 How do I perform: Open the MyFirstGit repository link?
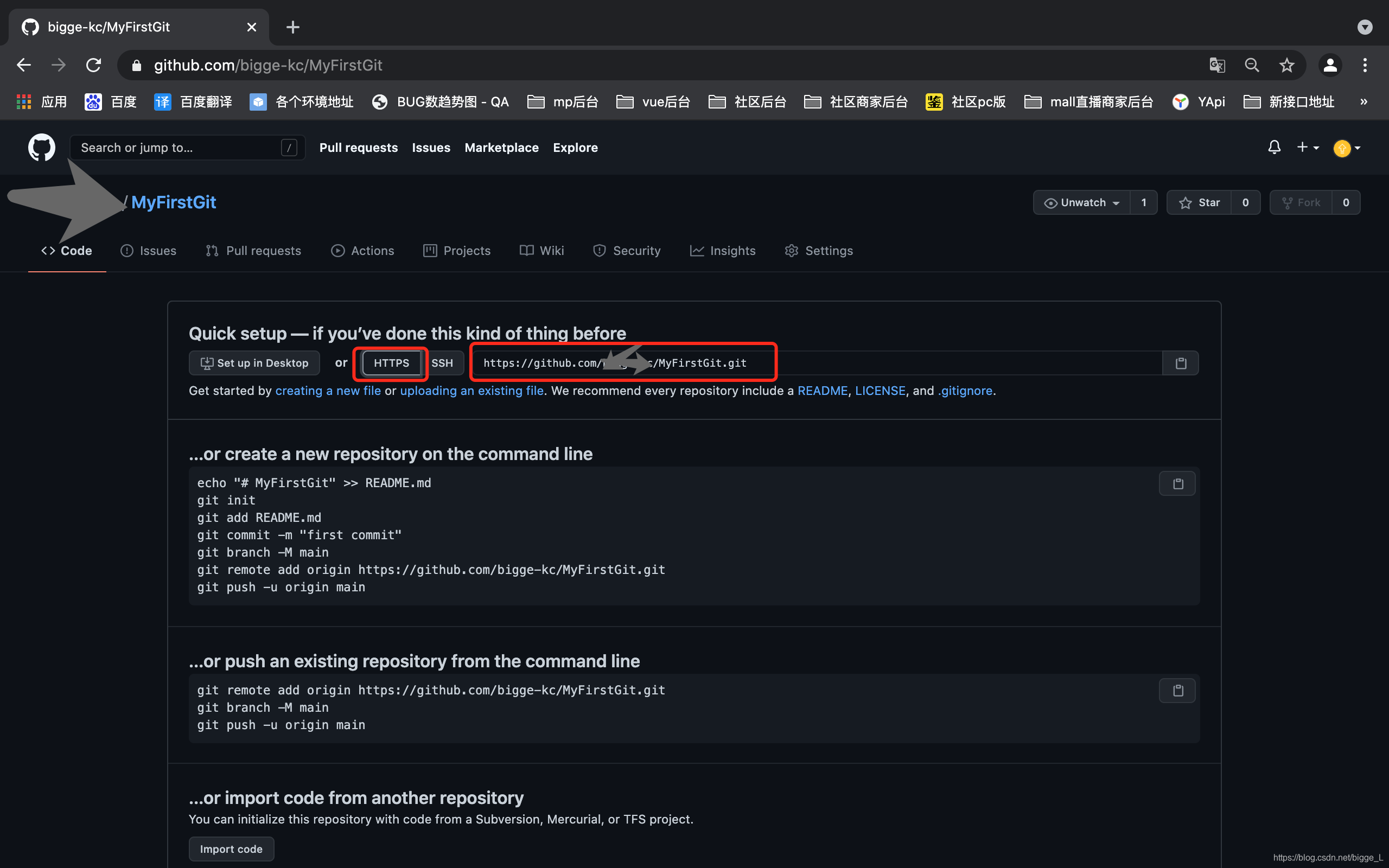tap(173, 202)
